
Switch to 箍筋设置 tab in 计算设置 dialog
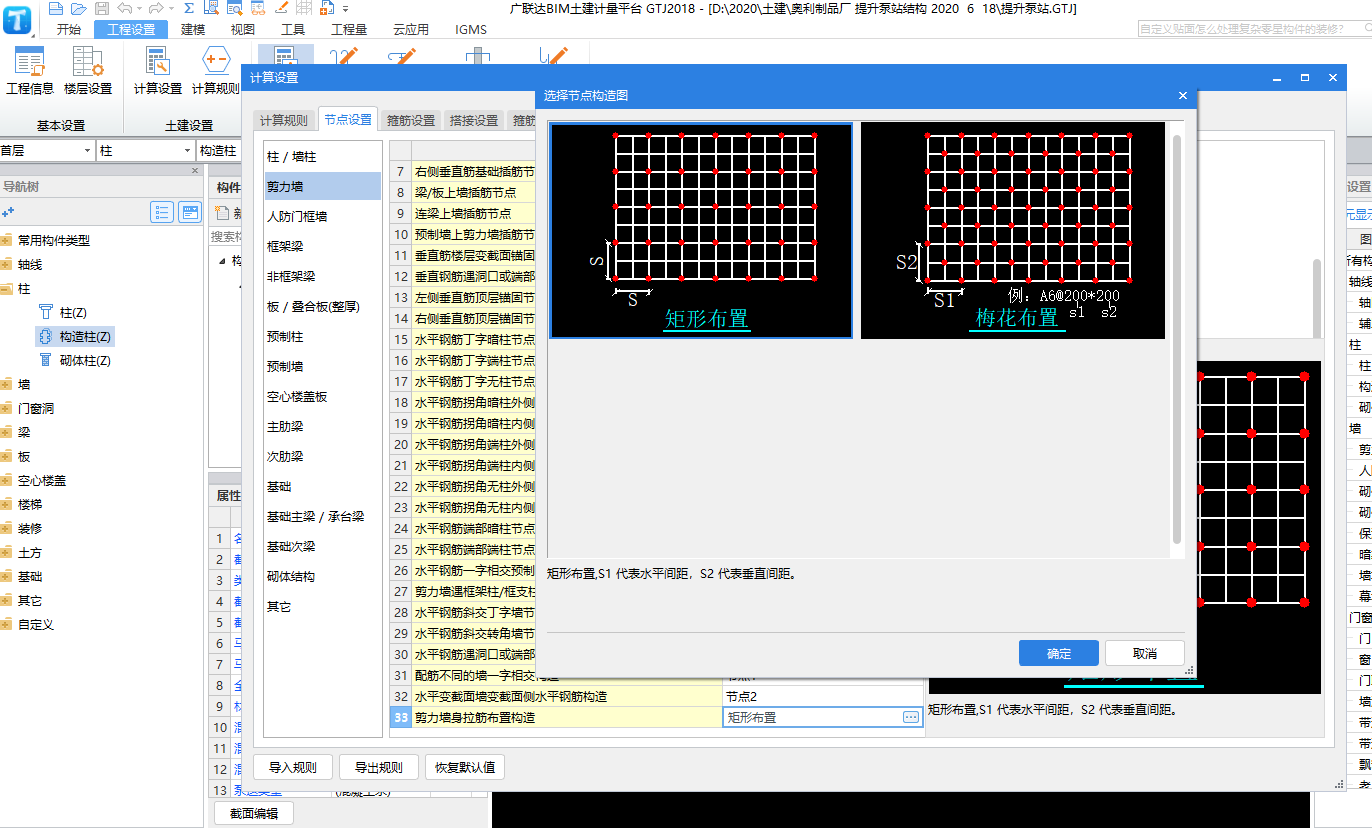pyautogui.click(x=411, y=120)
